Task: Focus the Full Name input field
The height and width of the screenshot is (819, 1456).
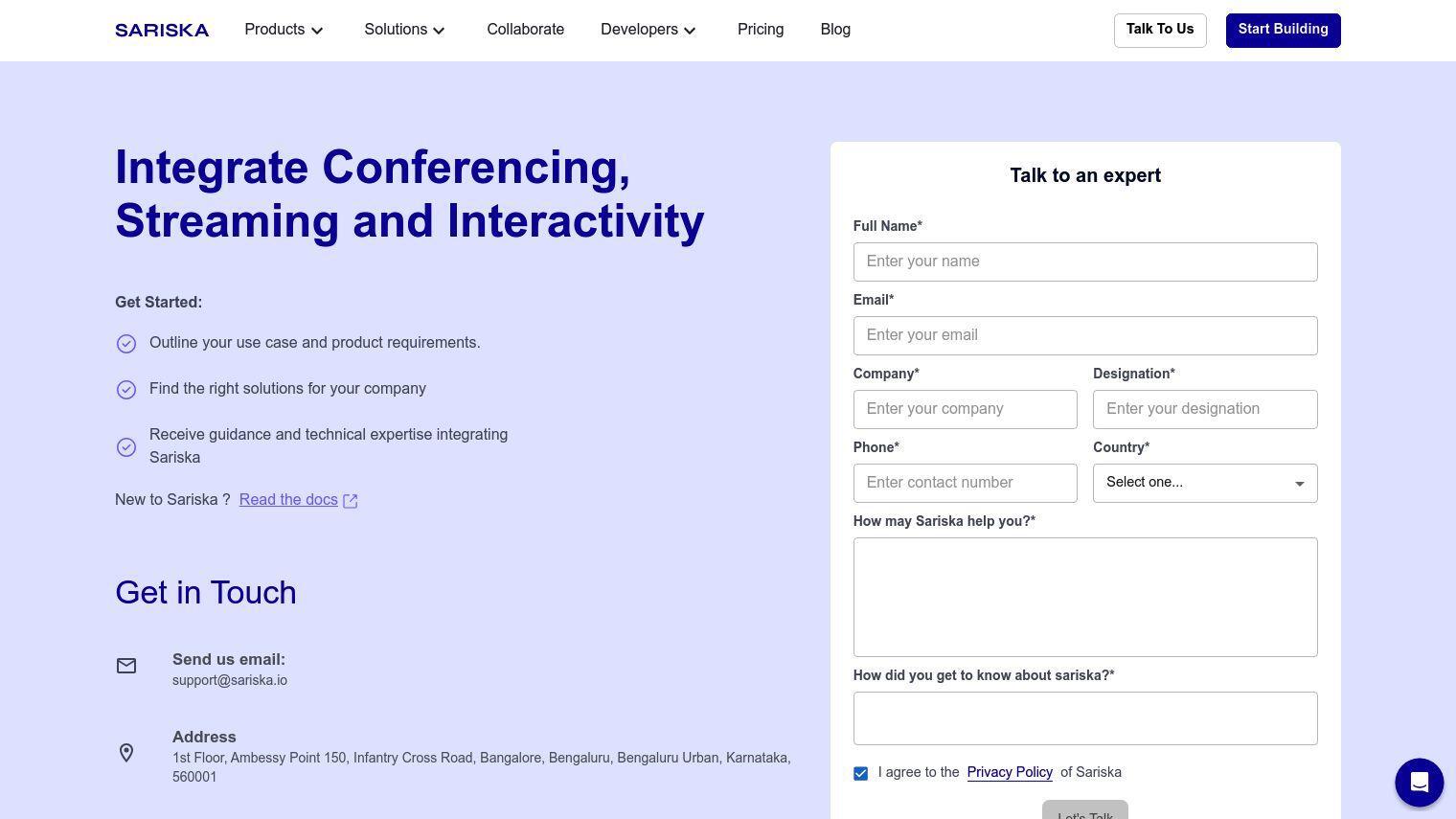Action: tap(1085, 262)
